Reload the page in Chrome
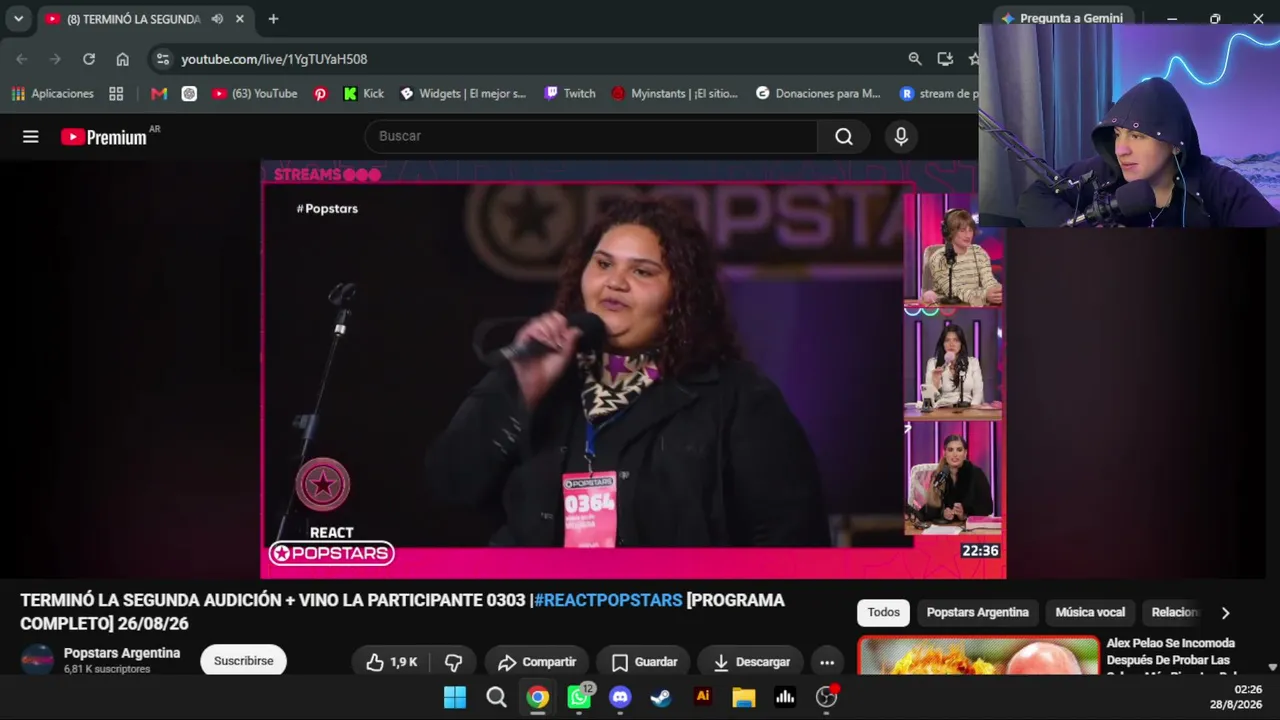1280x720 pixels. [89, 59]
